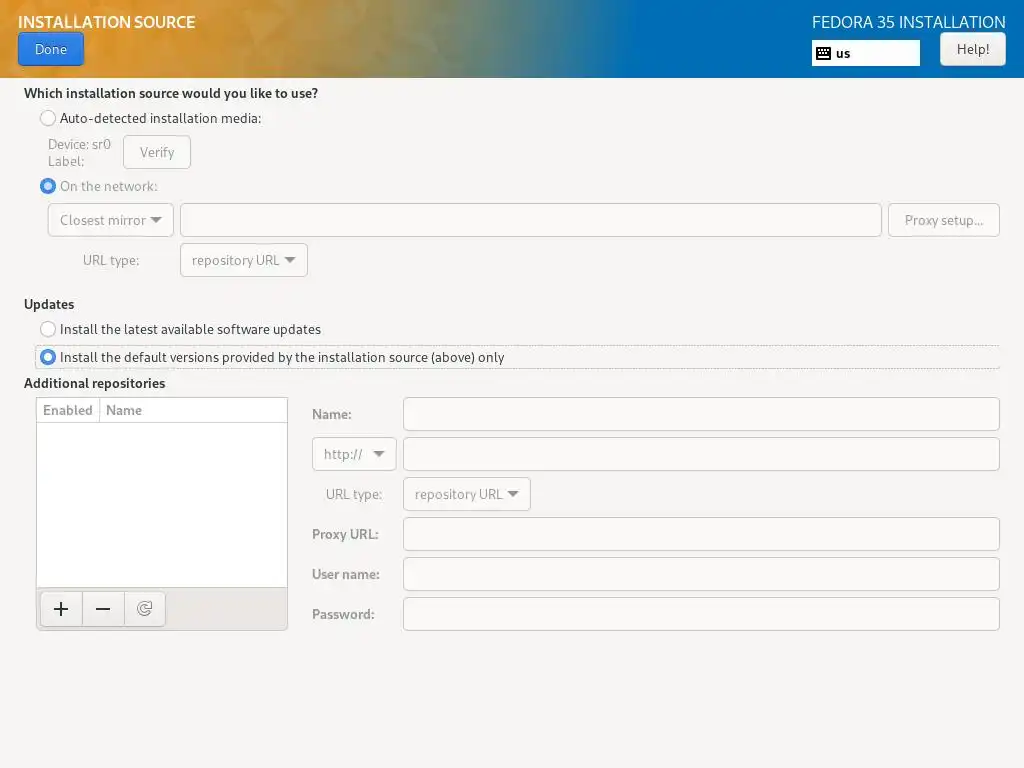The height and width of the screenshot is (768, 1024).
Task: Open the Closest mirror dropdown
Action: (110, 220)
